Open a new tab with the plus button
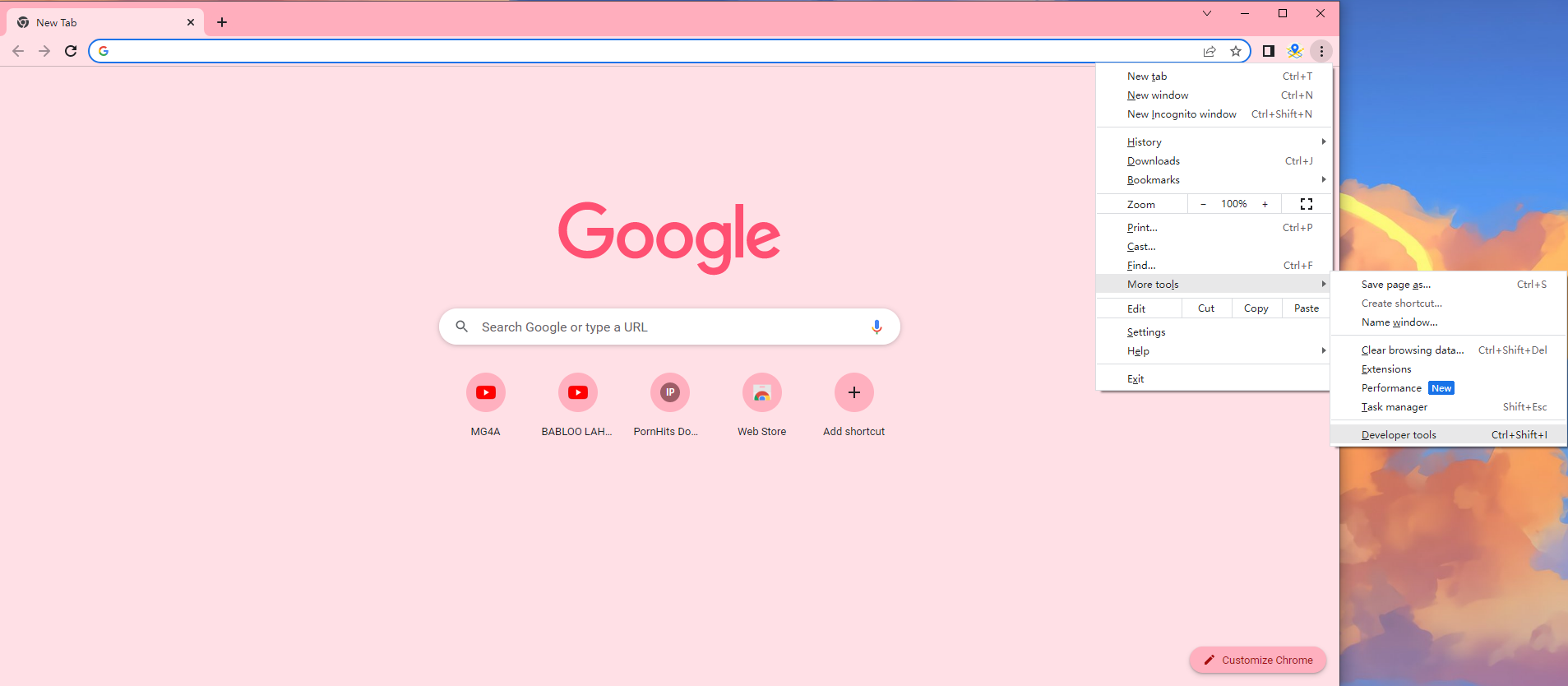1568x686 pixels. [x=222, y=22]
